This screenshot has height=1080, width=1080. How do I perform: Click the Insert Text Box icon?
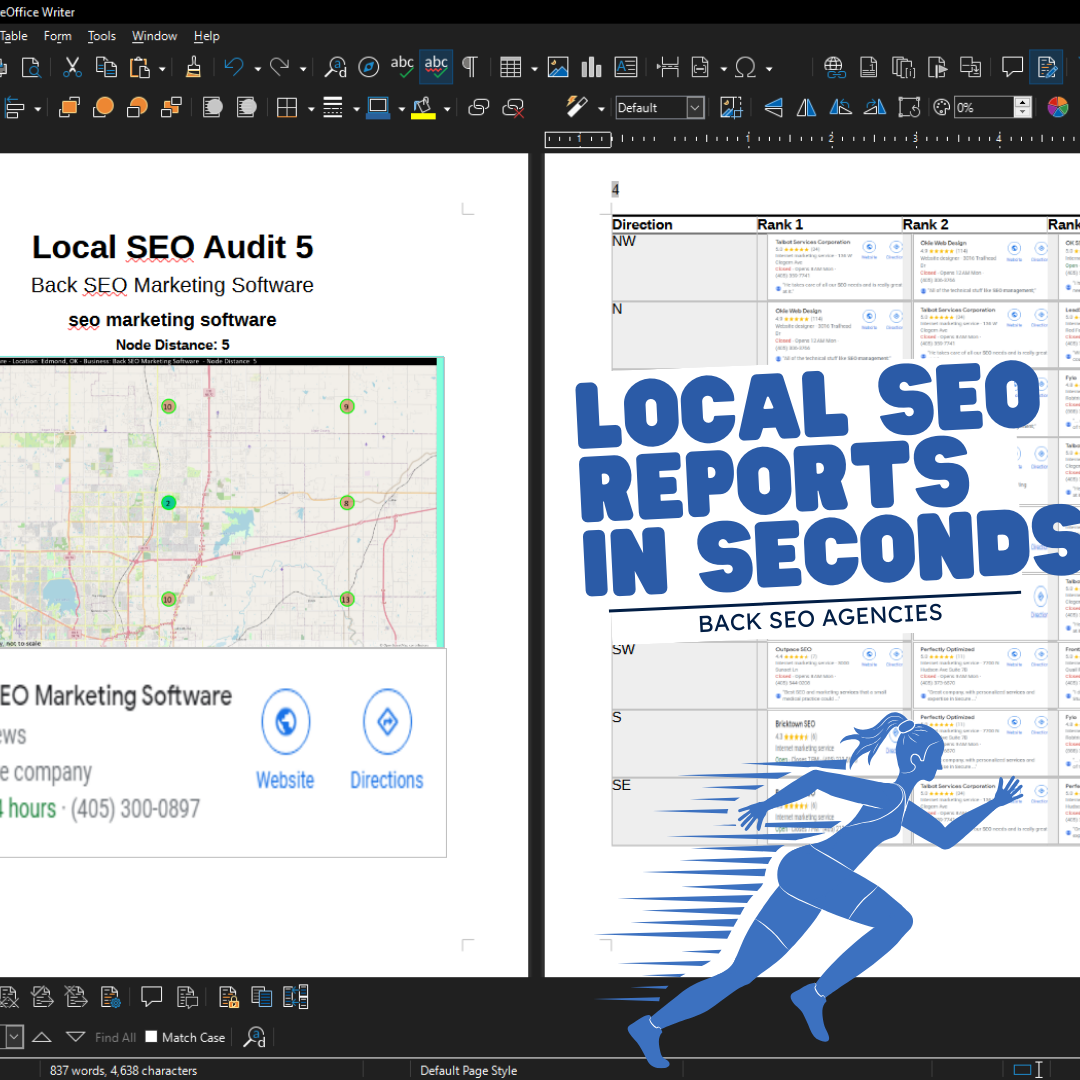(625, 68)
